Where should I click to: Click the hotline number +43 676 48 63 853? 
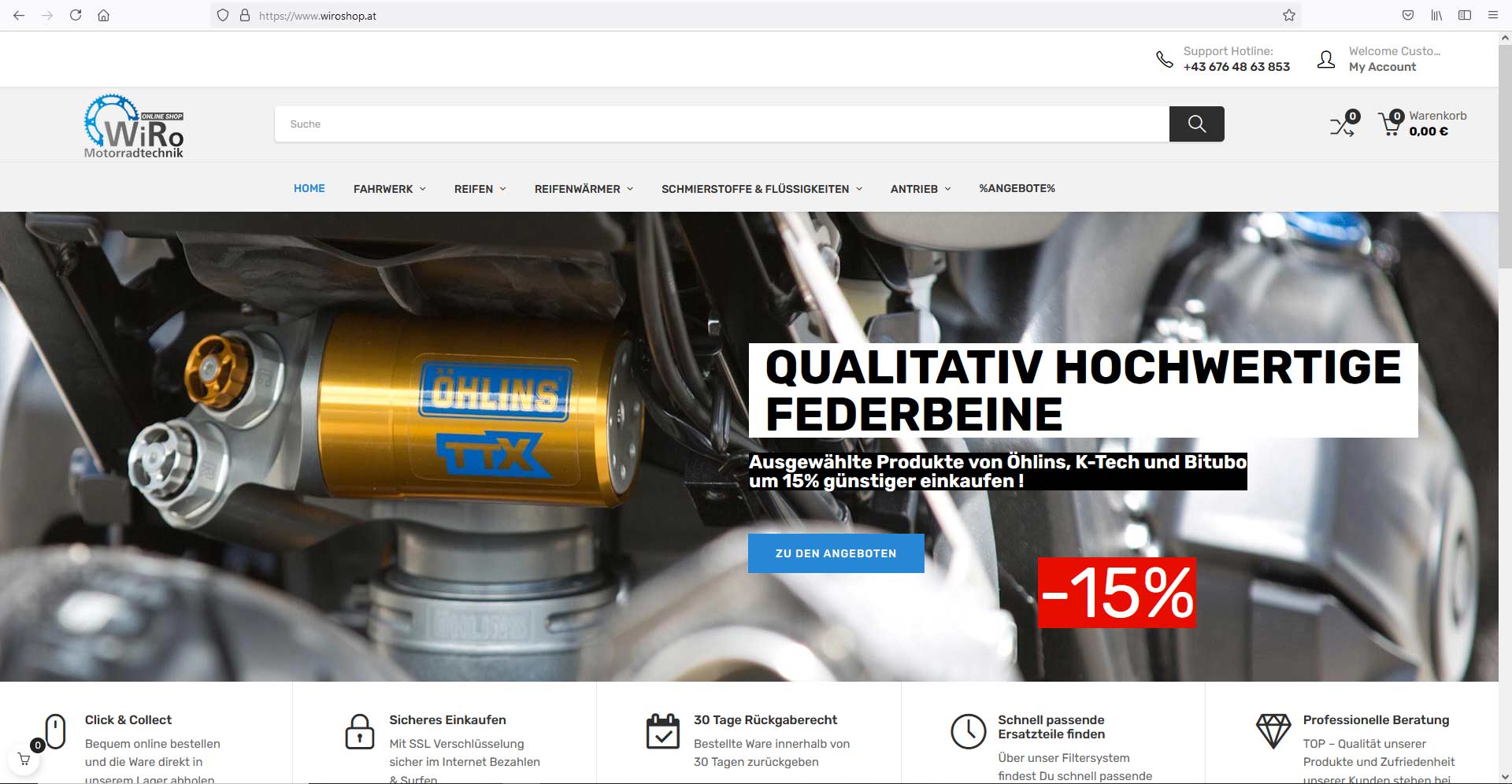click(x=1236, y=67)
